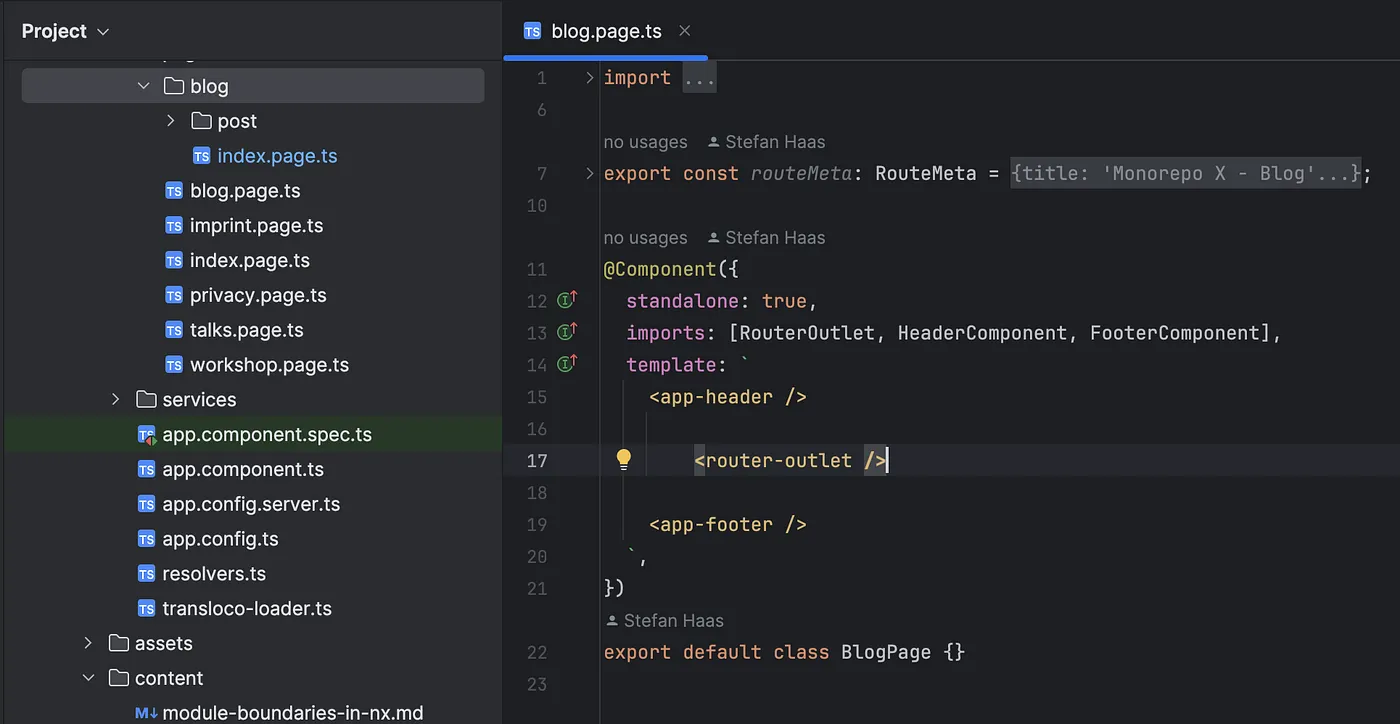Click FooterComponent in the imports array
Image resolution: width=1400 pixels, height=724 pixels.
point(1174,333)
